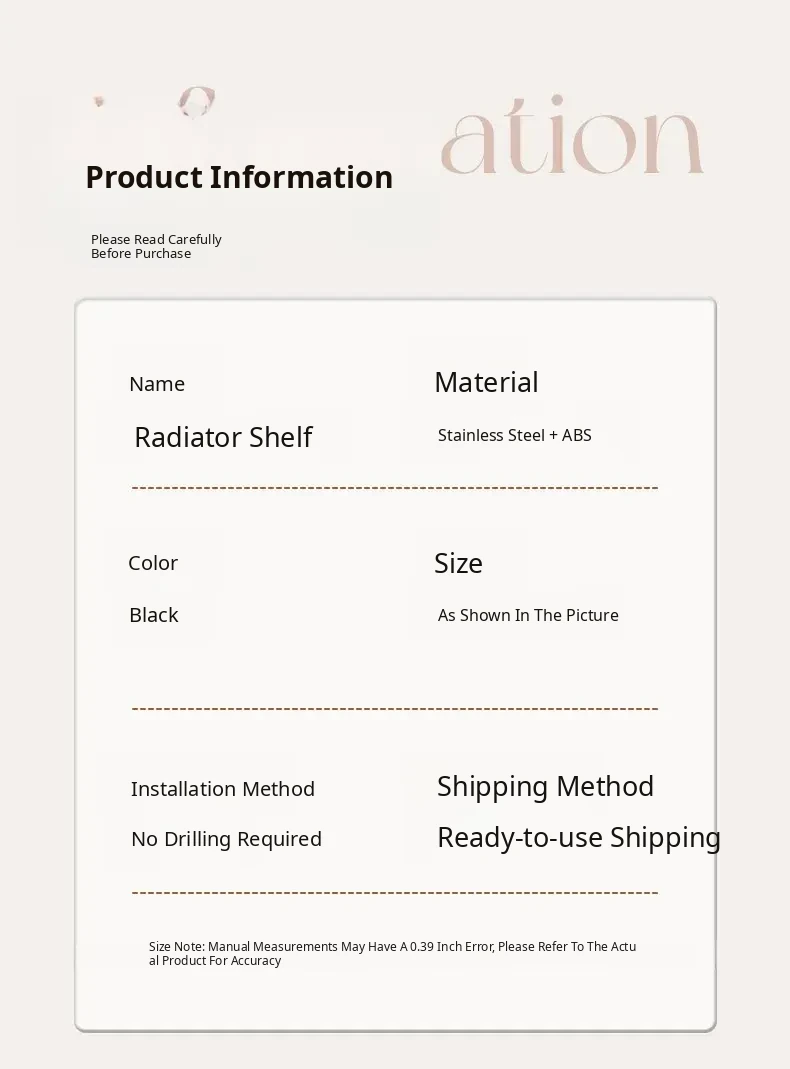790x1069 pixels.
Task: Click the dashed divider below Black
Action: [395, 709]
